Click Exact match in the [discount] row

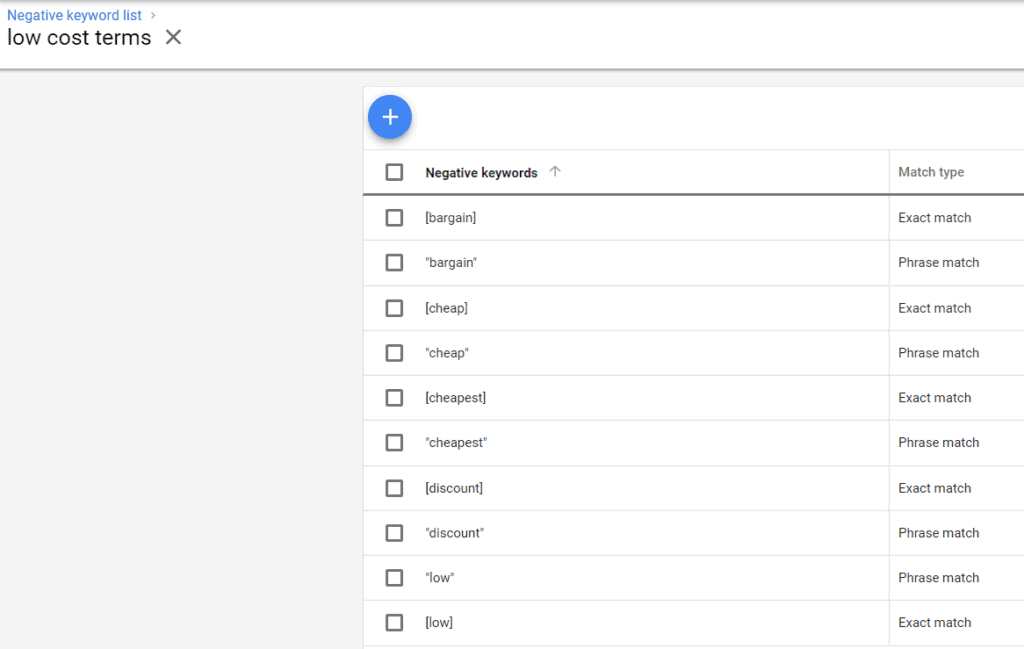[934, 488]
